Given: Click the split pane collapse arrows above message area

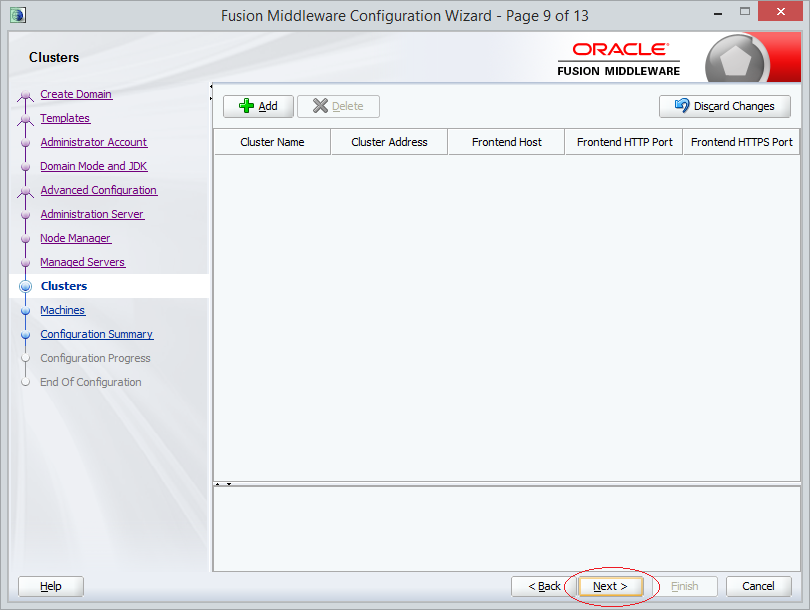Looking at the screenshot, I should click(223, 484).
